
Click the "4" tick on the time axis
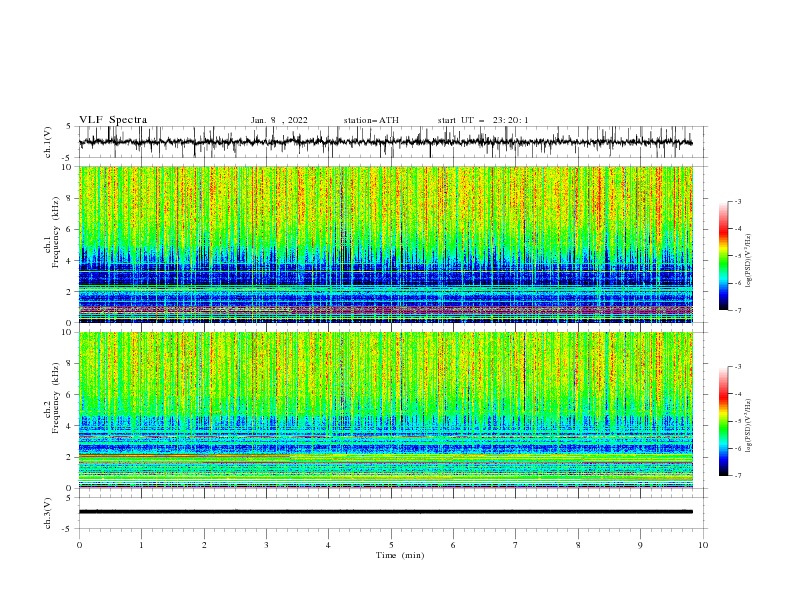click(328, 545)
